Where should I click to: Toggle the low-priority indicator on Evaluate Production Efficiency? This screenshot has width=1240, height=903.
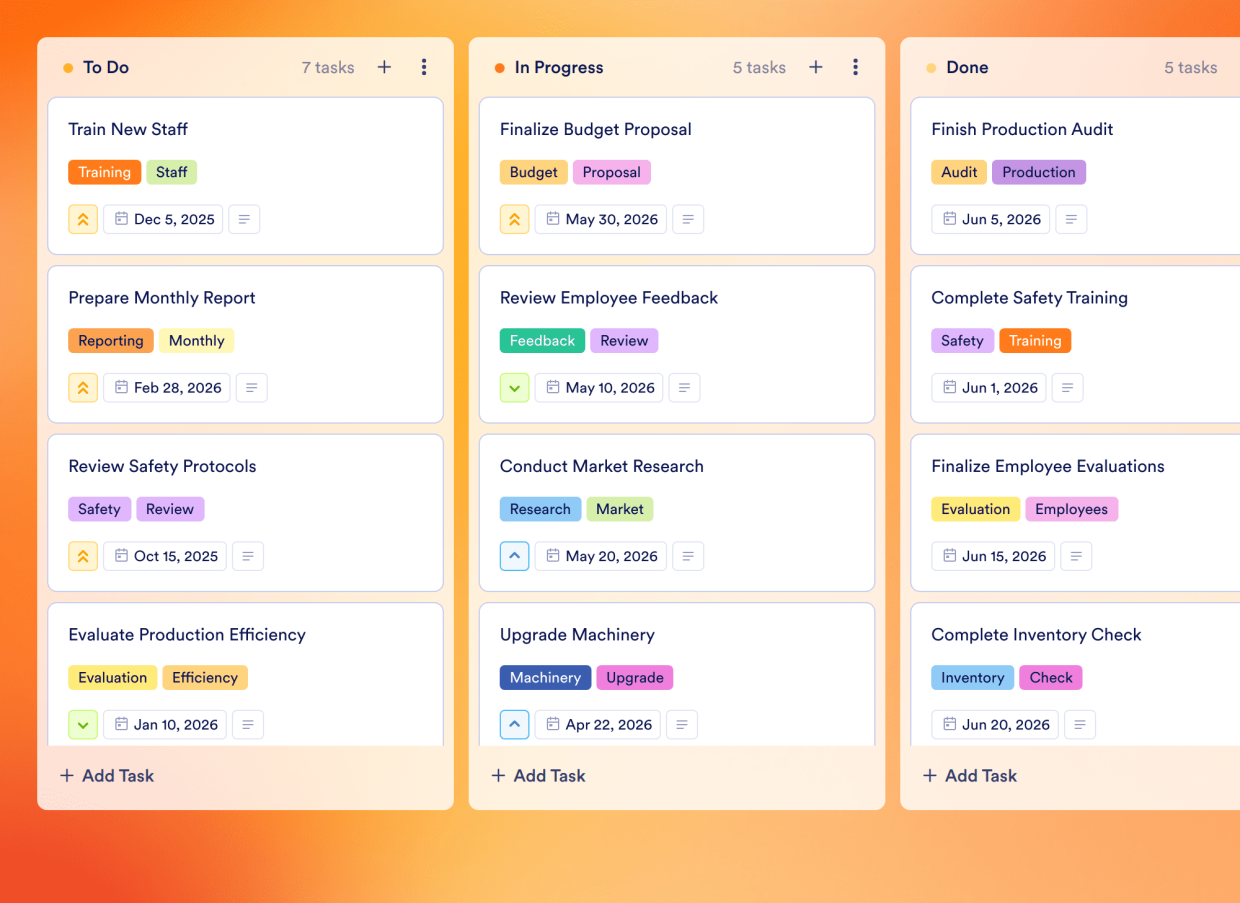coord(83,724)
